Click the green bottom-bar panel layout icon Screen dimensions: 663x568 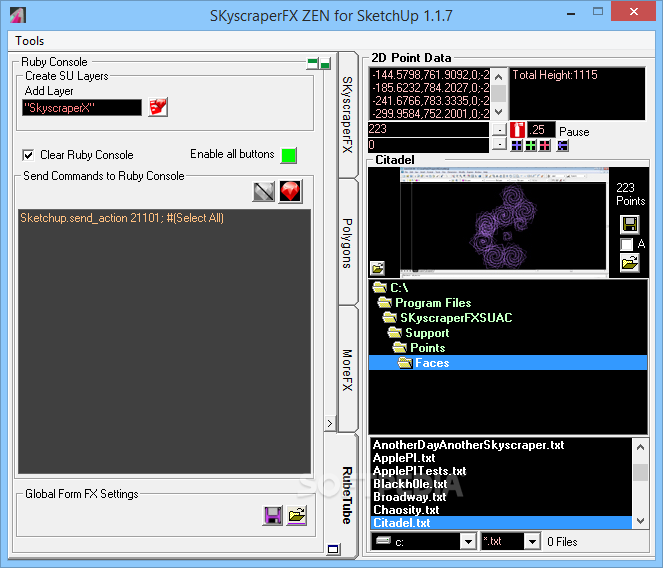coord(325,63)
